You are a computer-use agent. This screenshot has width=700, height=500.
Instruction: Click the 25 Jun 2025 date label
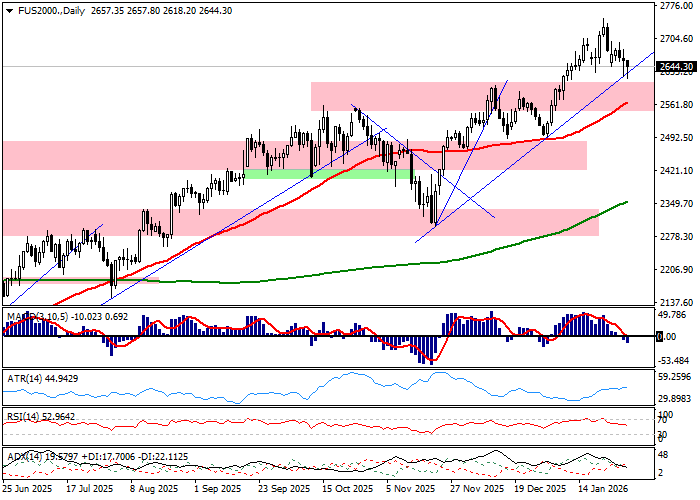coord(28,490)
